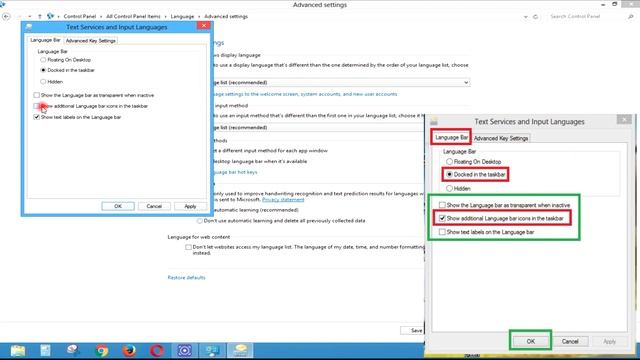This screenshot has width=640, height=360.
Task: Go back with the Control Panel back arrow
Action: tap(6, 16)
